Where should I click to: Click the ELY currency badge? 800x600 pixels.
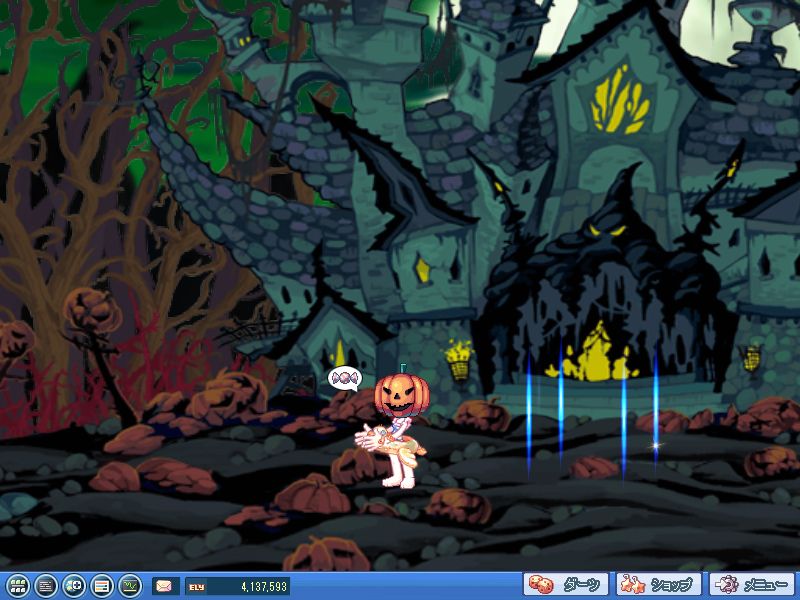pos(196,587)
